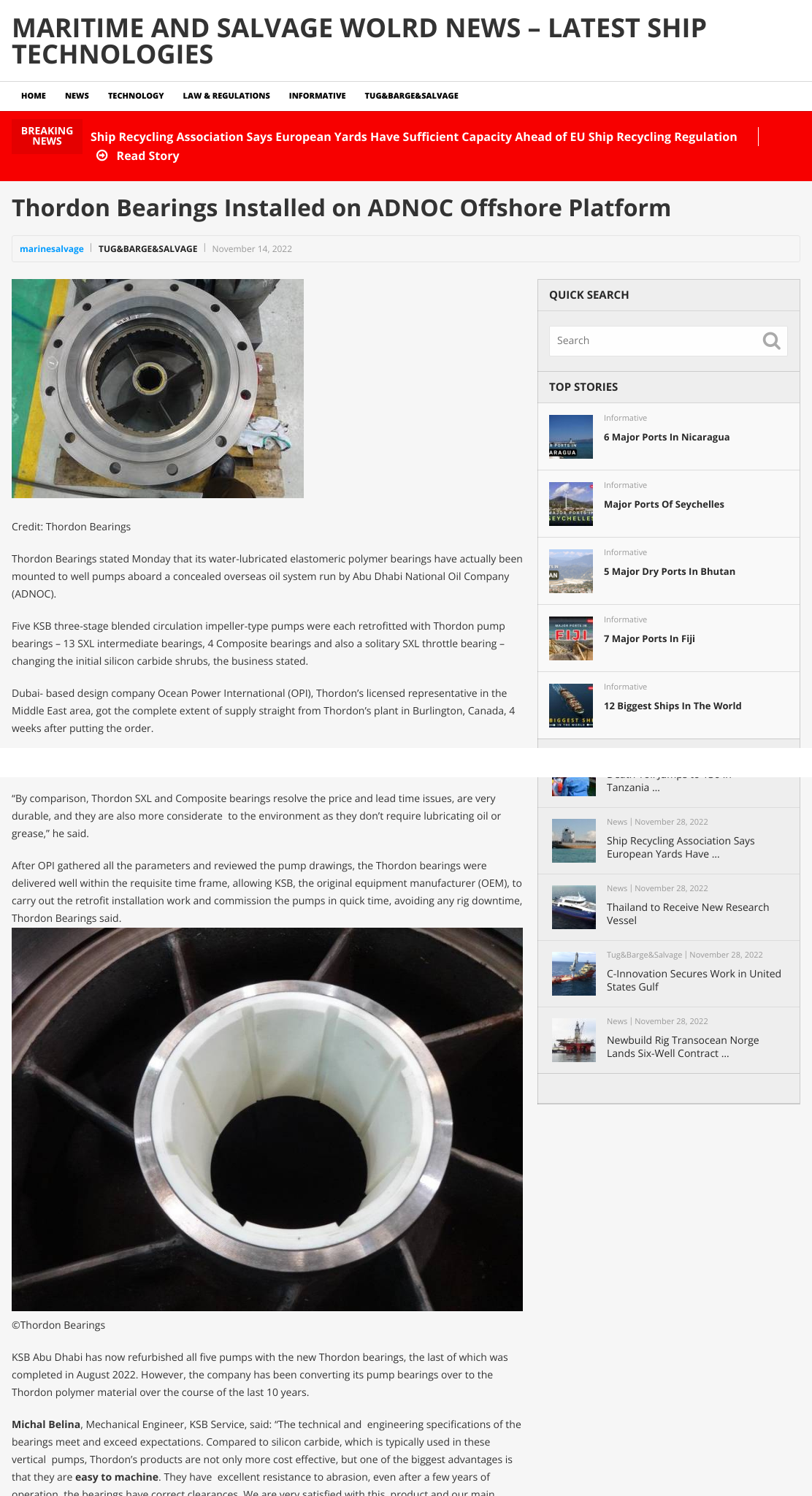Click the TOP STORIES heading
The image size is (812, 1496).
pyautogui.click(x=583, y=387)
